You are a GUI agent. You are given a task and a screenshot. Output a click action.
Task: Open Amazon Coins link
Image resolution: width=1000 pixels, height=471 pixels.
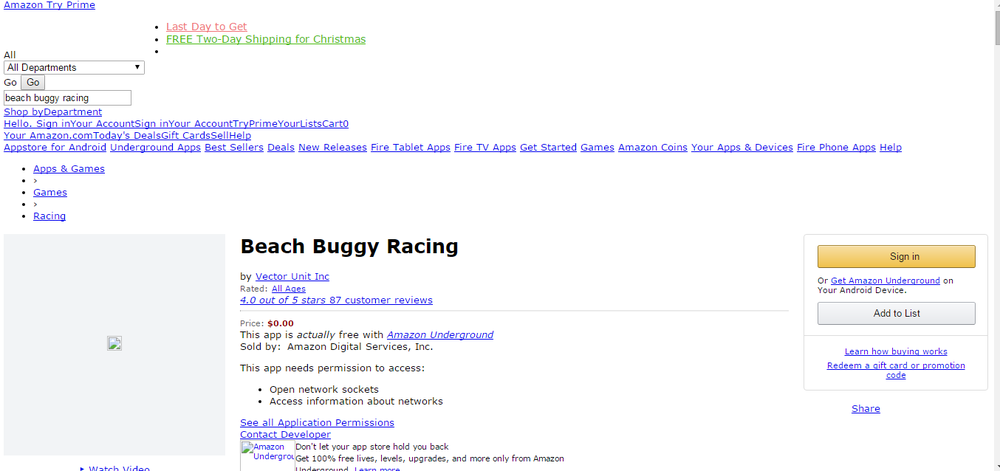click(653, 147)
